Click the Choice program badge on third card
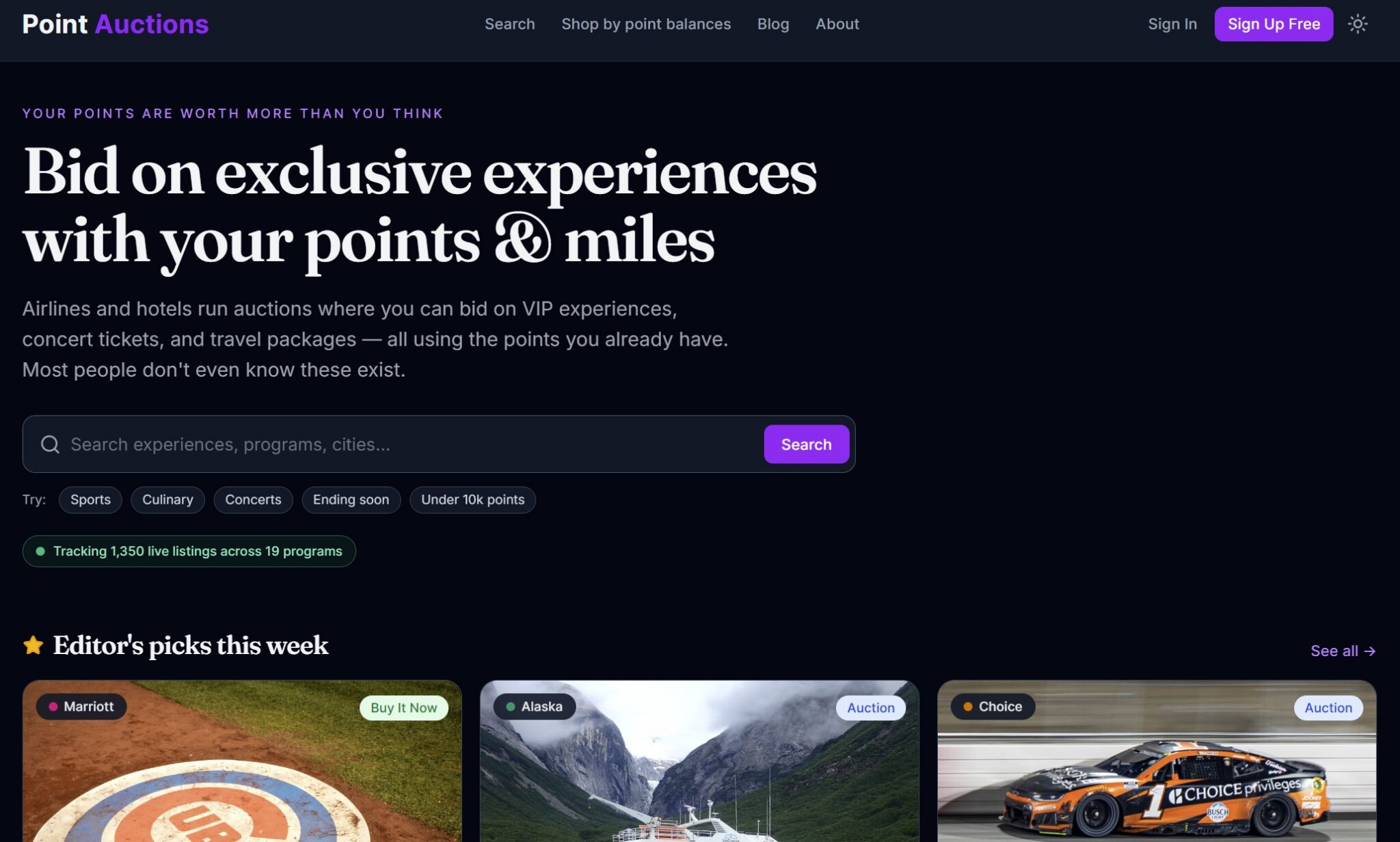This screenshot has width=1400, height=842. pyautogui.click(x=993, y=707)
